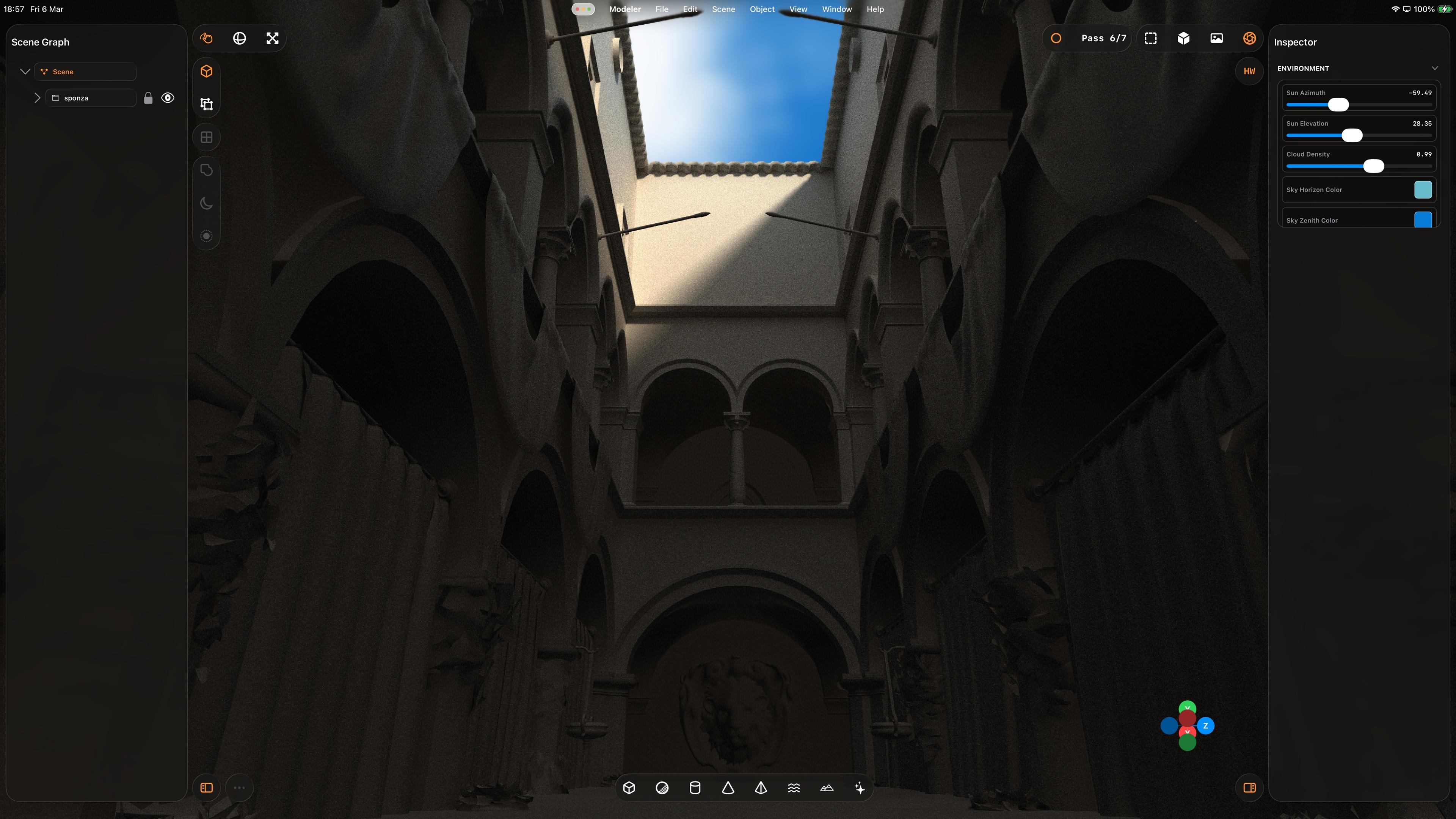The image size is (1456, 819).
Task: Open the Edit menu
Action: (x=690, y=9)
